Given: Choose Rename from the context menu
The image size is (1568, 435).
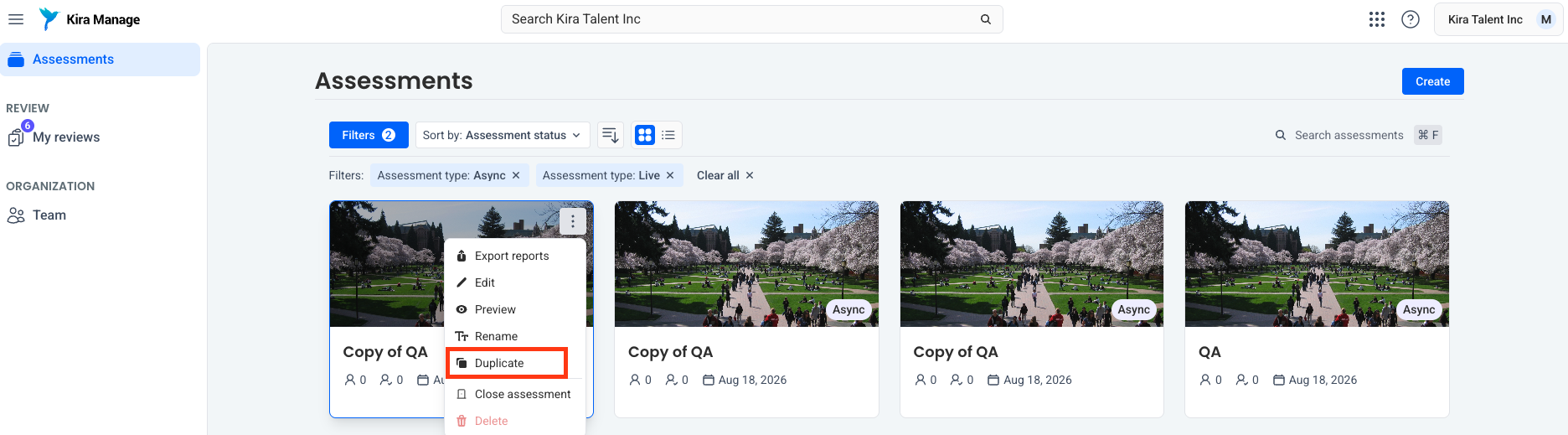Looking at the screenshot, I should pos(514,336).
